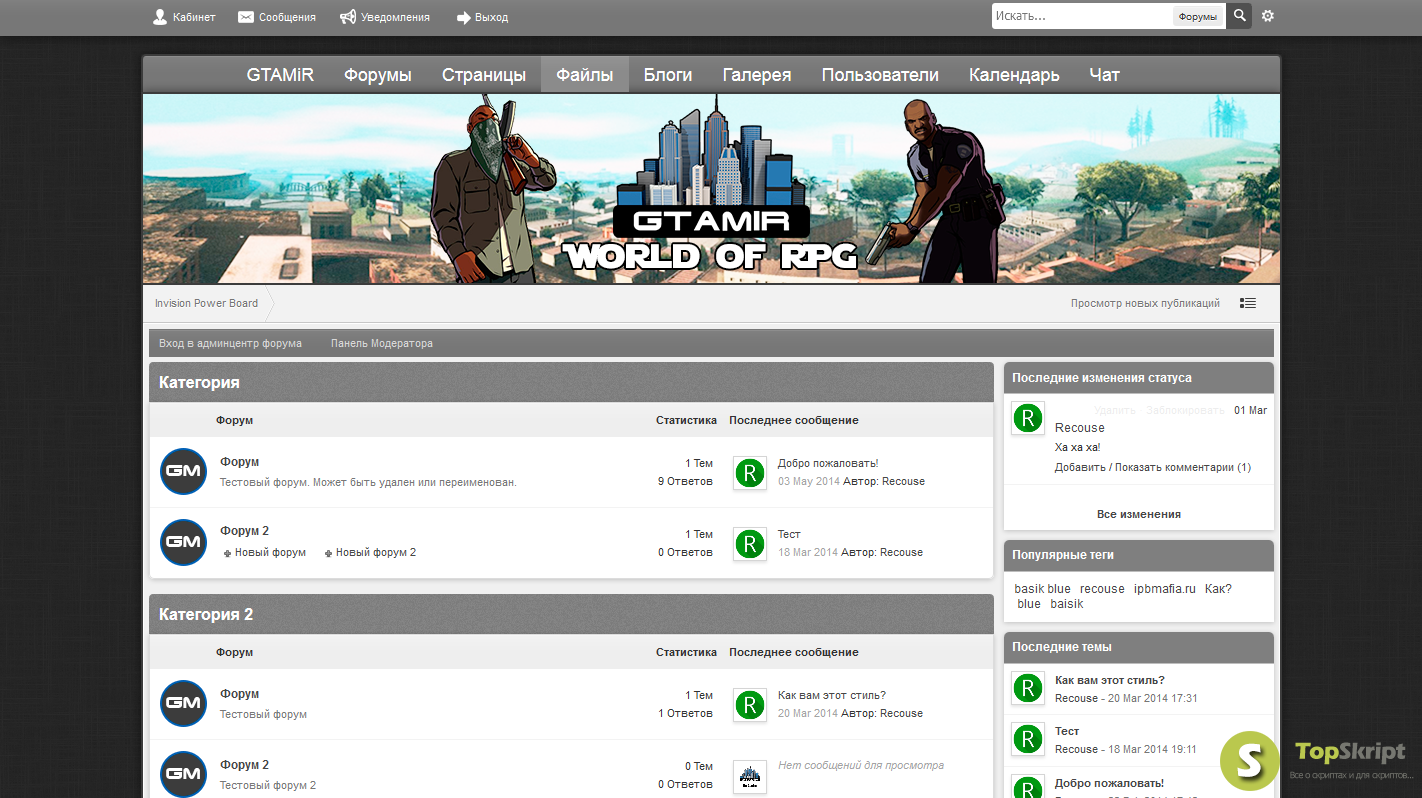Open Вход в админцентр форума link
This screenshot has width=1422, height=798.
click(x=230, y=343)
